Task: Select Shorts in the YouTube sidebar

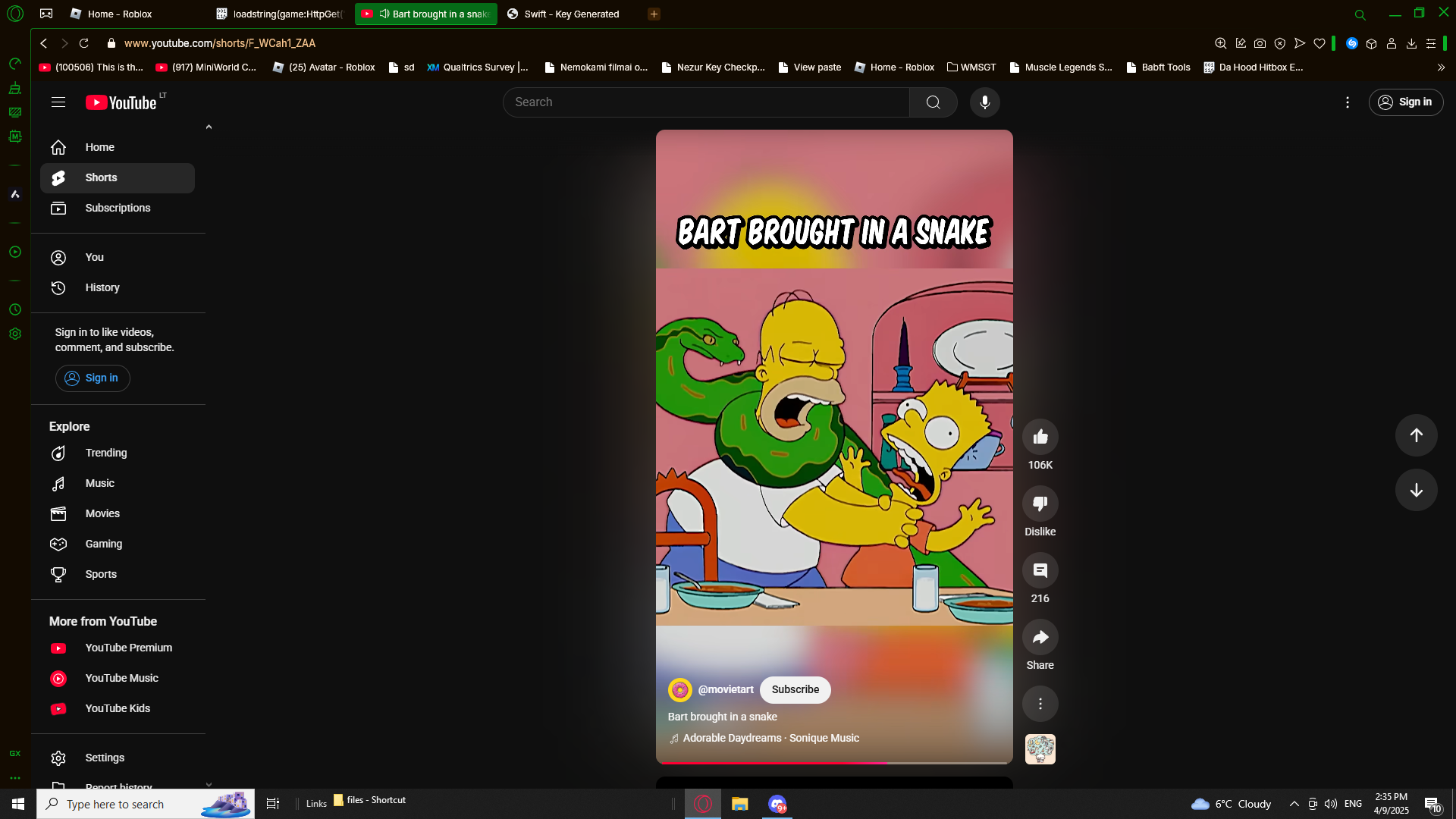Action: (118, 177)
